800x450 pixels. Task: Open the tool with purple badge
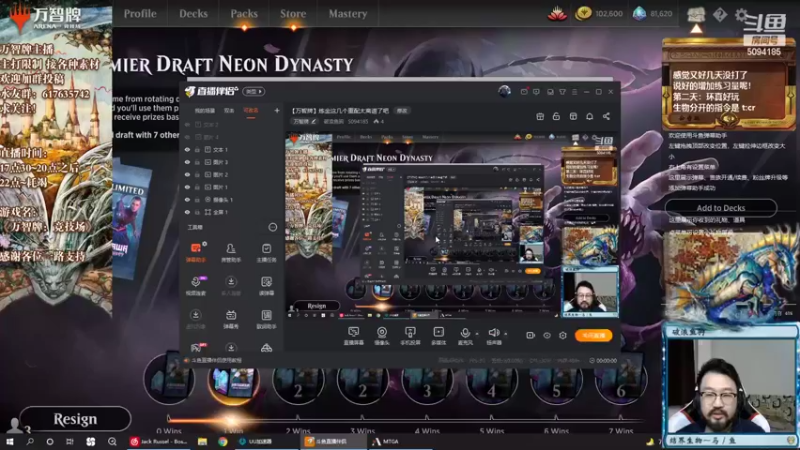click(x=195, y=286)
